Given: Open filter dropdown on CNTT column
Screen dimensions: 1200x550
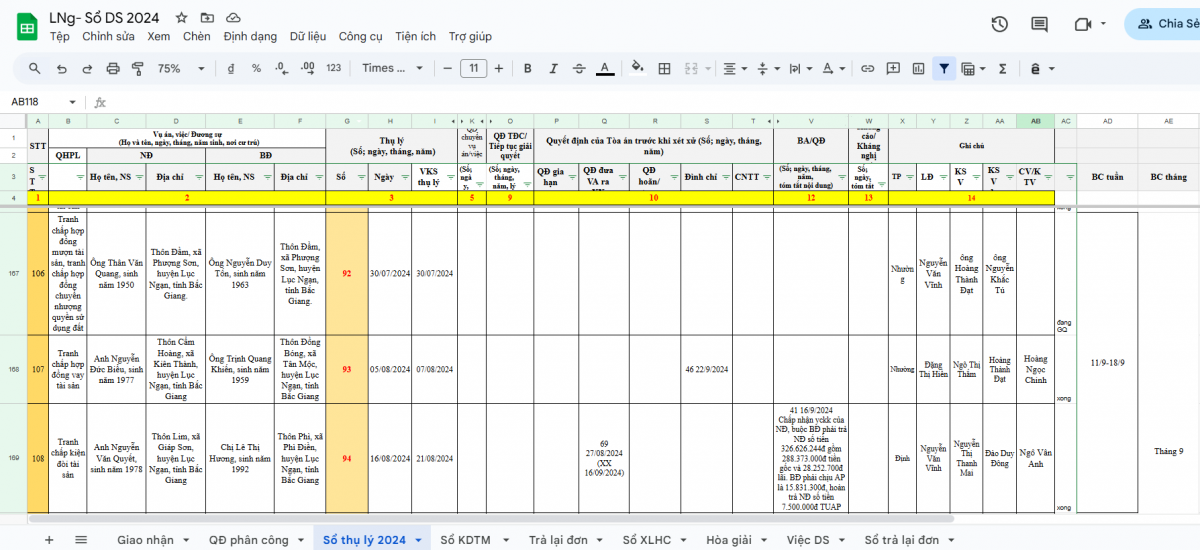Looking at the screenshot, I should (x=766, y=177).
